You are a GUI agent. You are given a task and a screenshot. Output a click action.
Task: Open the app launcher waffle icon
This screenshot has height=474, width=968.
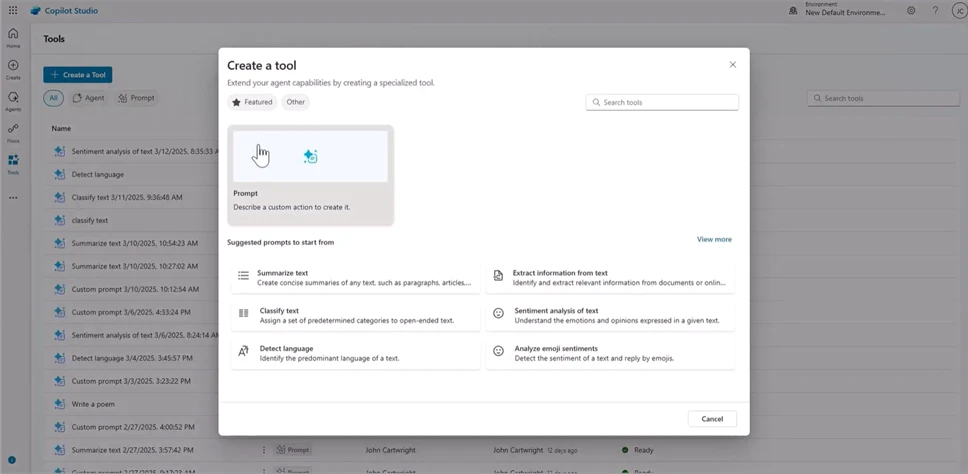click(13, 10)
